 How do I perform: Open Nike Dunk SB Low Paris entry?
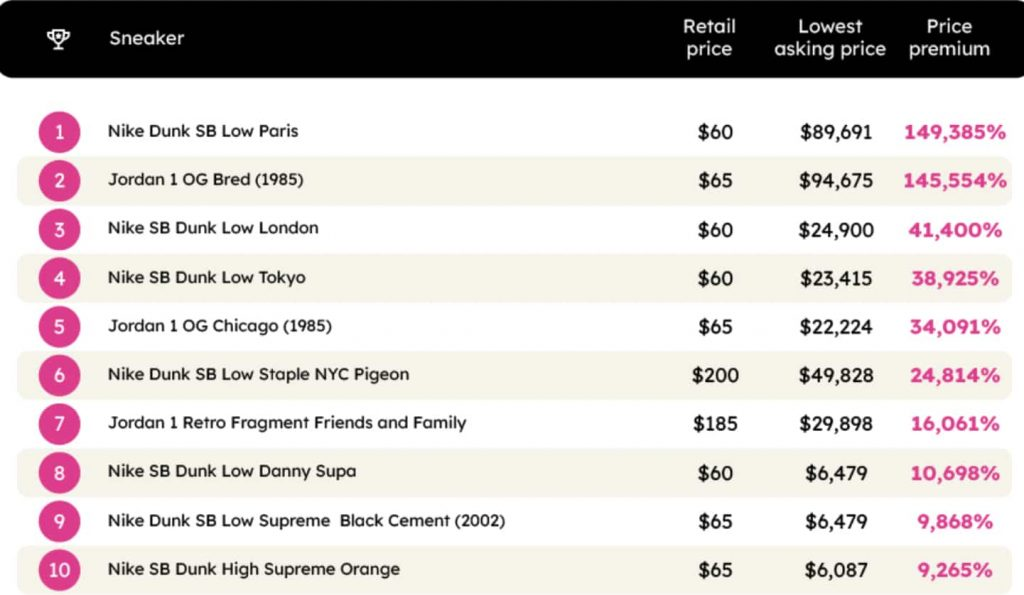(x=203, y=131)
